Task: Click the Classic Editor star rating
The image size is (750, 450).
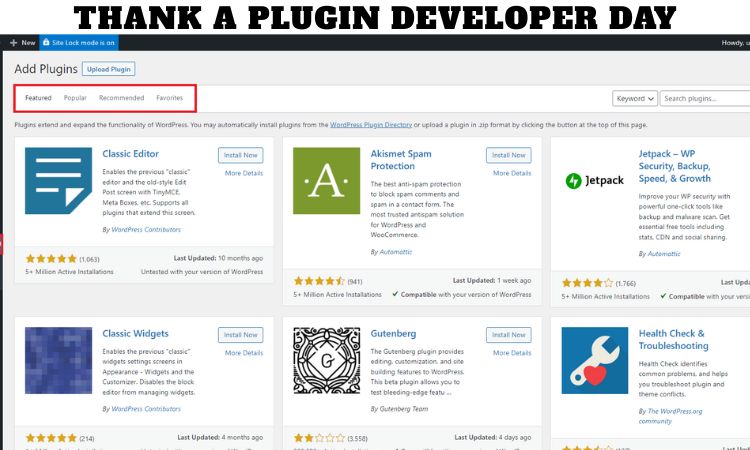Action: [51, 259]
